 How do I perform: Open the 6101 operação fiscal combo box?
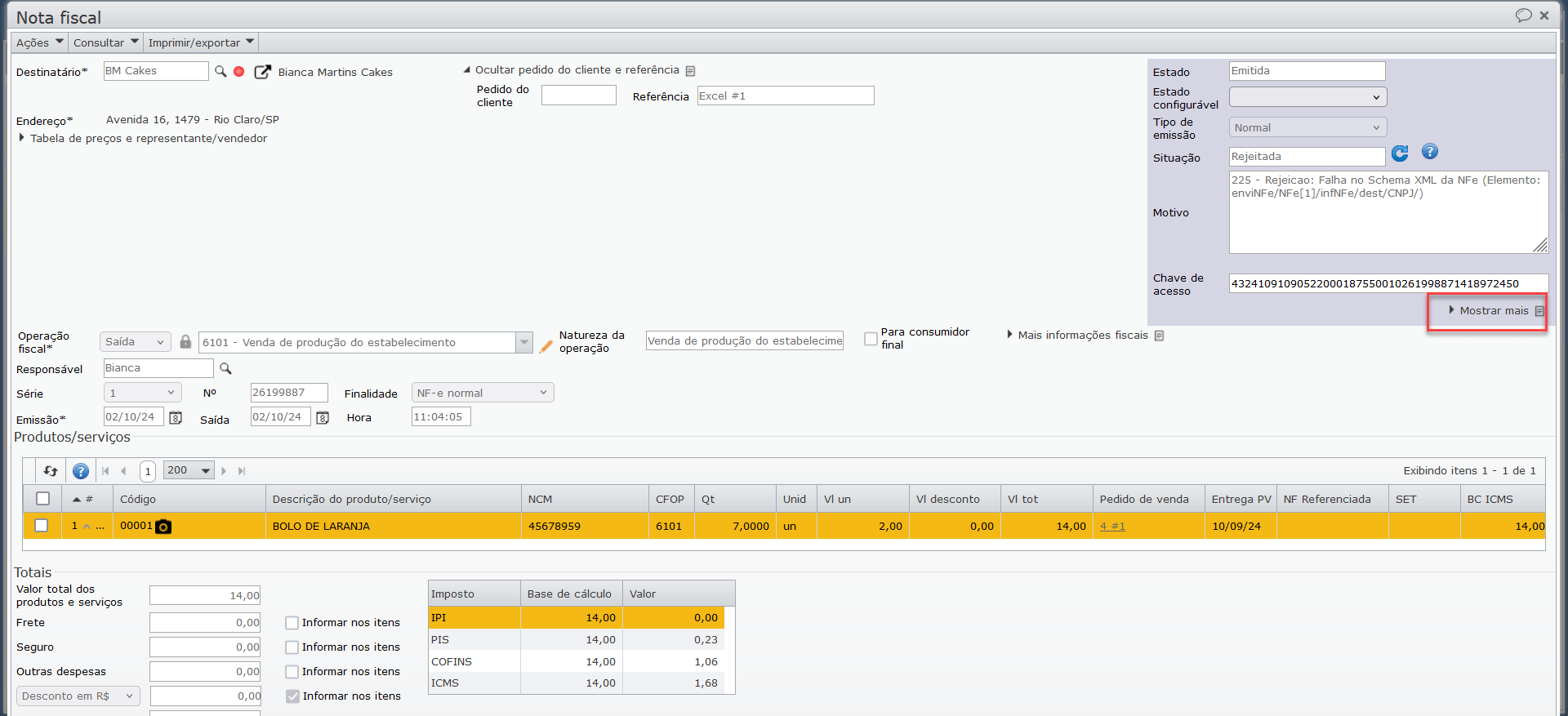coord(524,342)
